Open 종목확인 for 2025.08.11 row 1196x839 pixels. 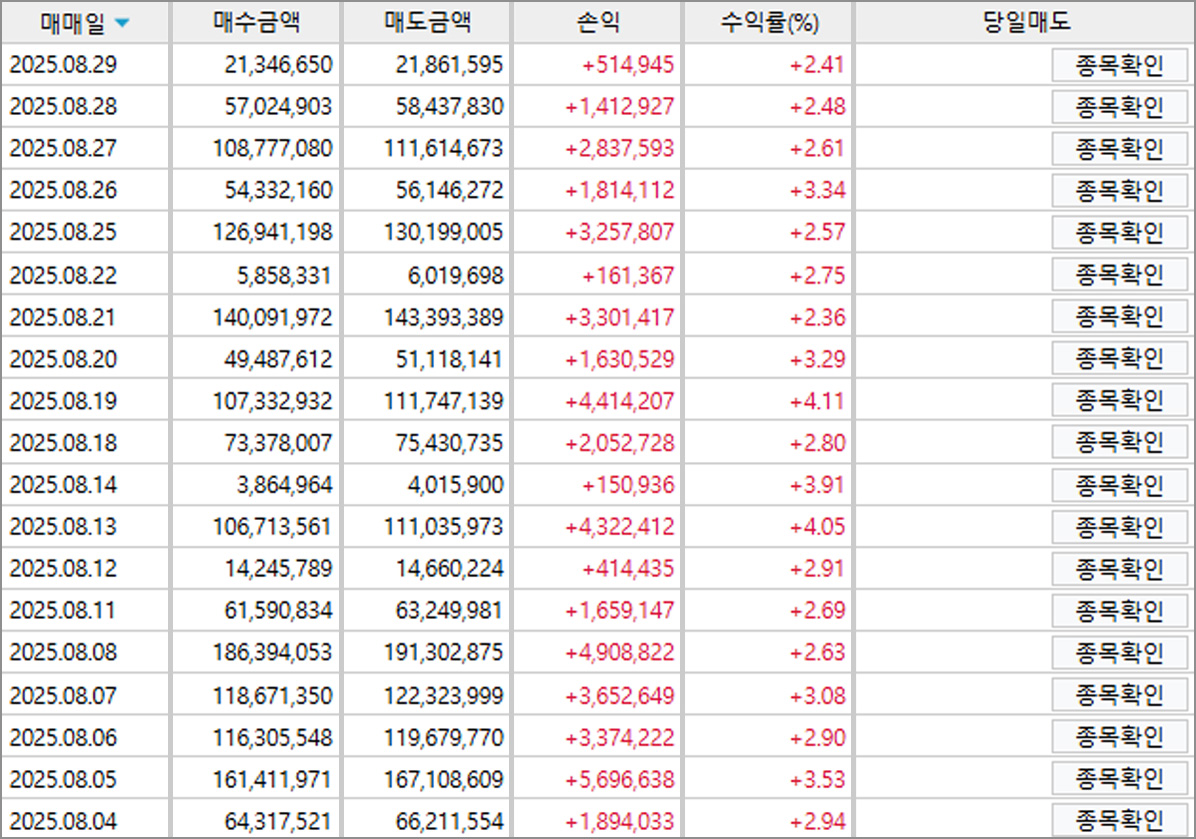coord(1119,611)
